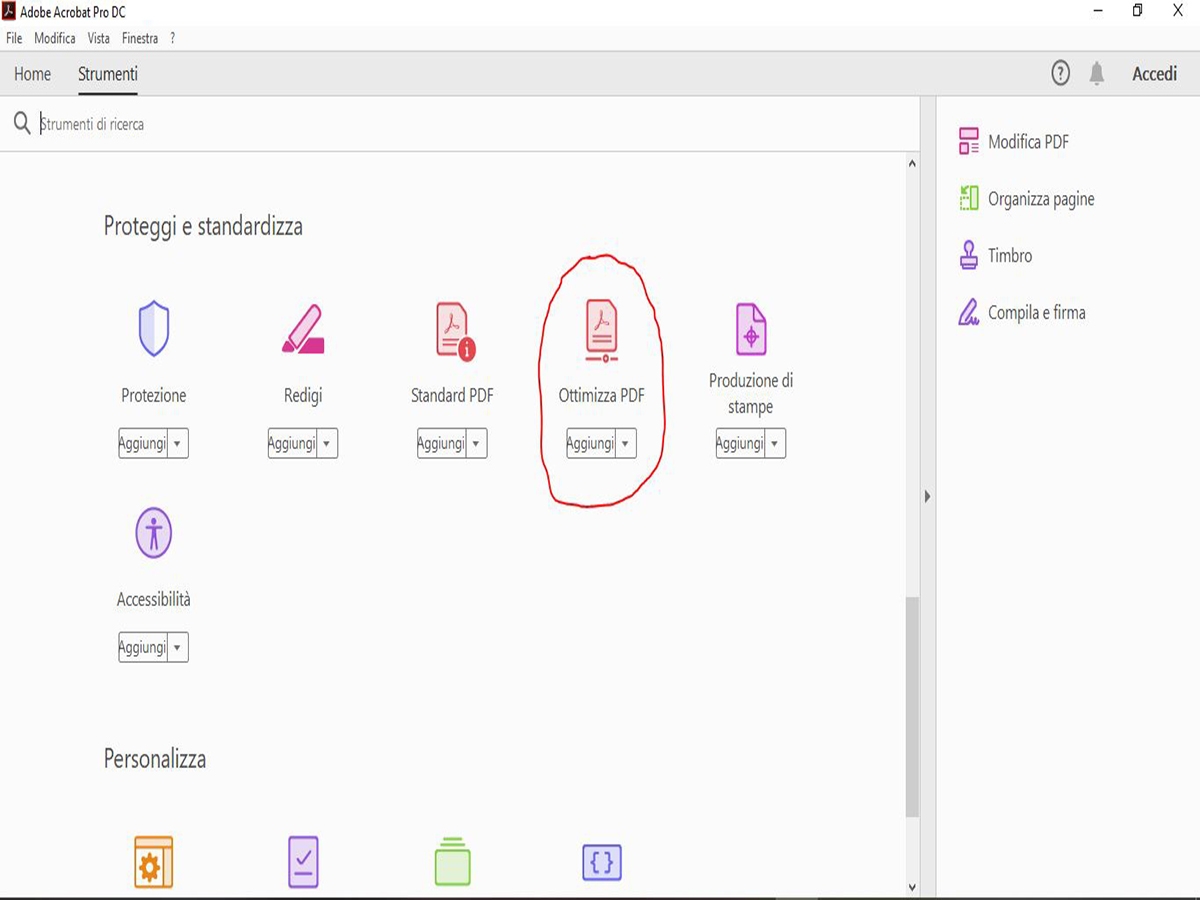Click the Compila e firma shortcut label
The image size is (1200, 900).
click(x=1036, y=313)
